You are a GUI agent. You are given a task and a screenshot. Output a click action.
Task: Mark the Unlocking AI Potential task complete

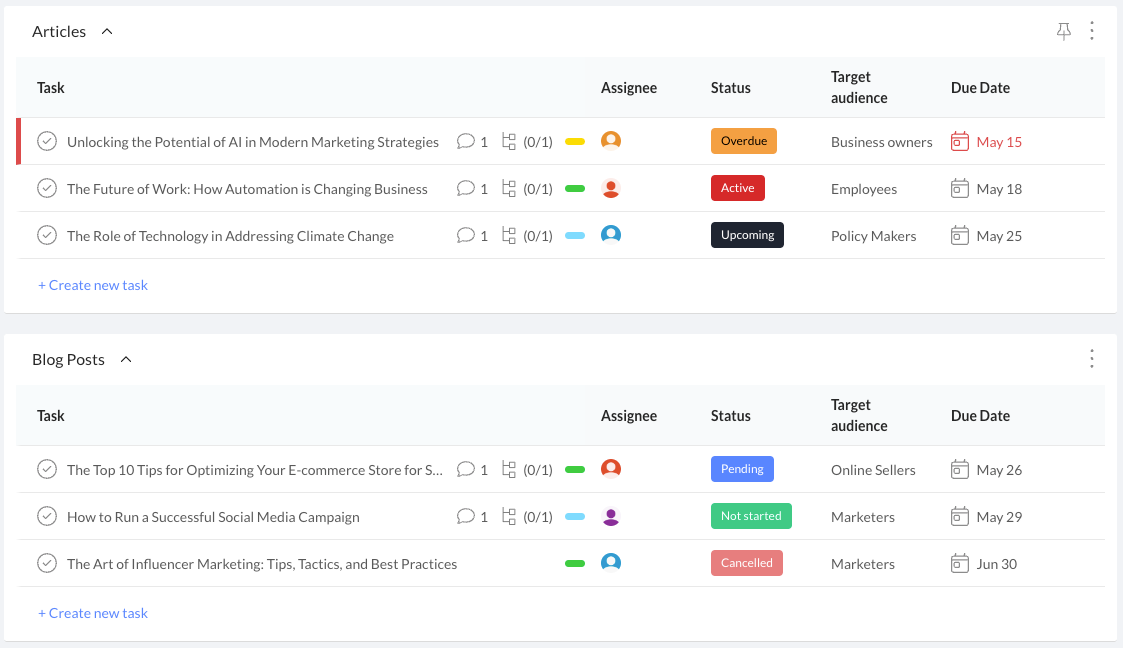click(47, 142)
